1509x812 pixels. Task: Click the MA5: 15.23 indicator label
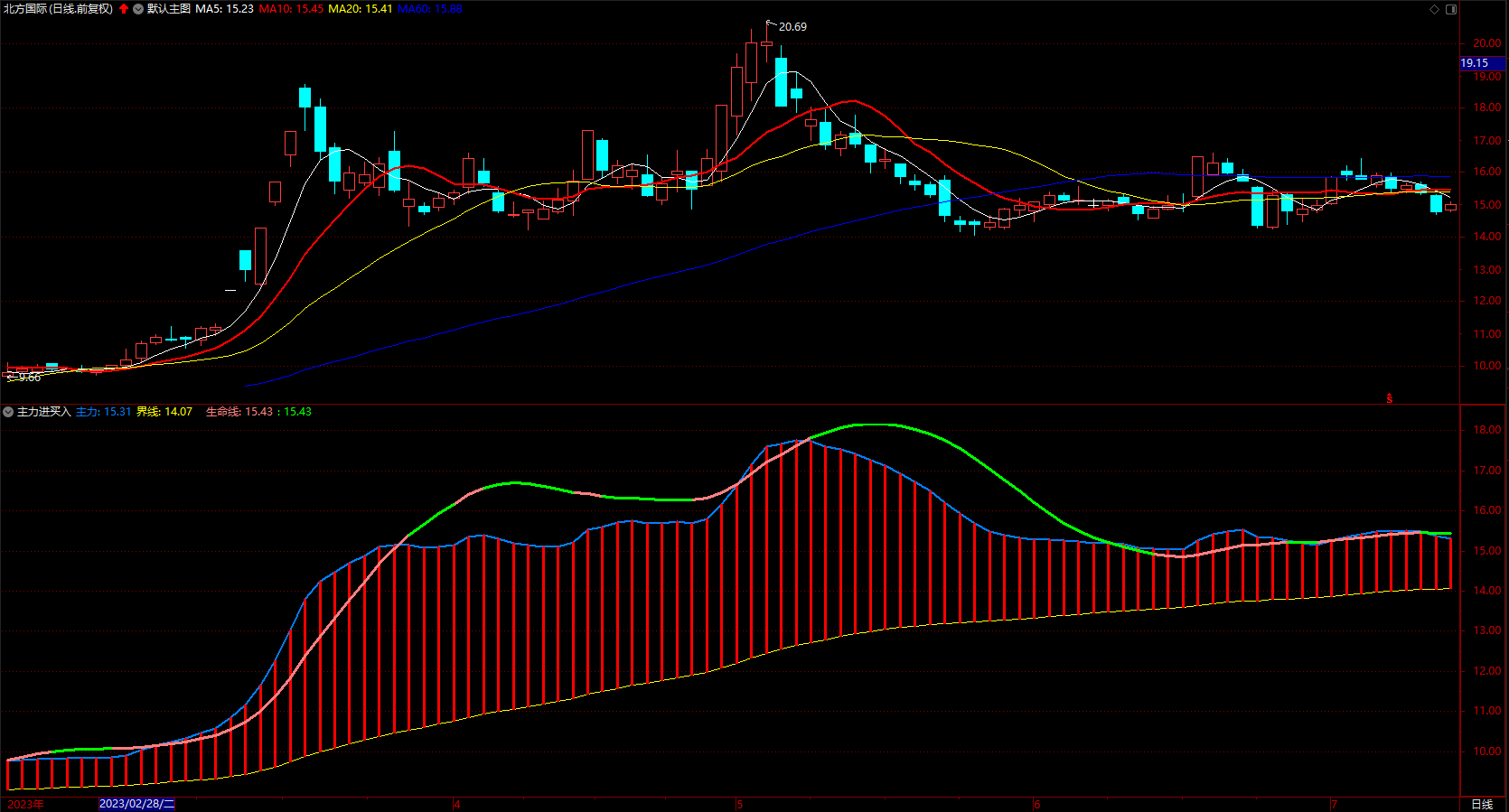tap(224, 9)
